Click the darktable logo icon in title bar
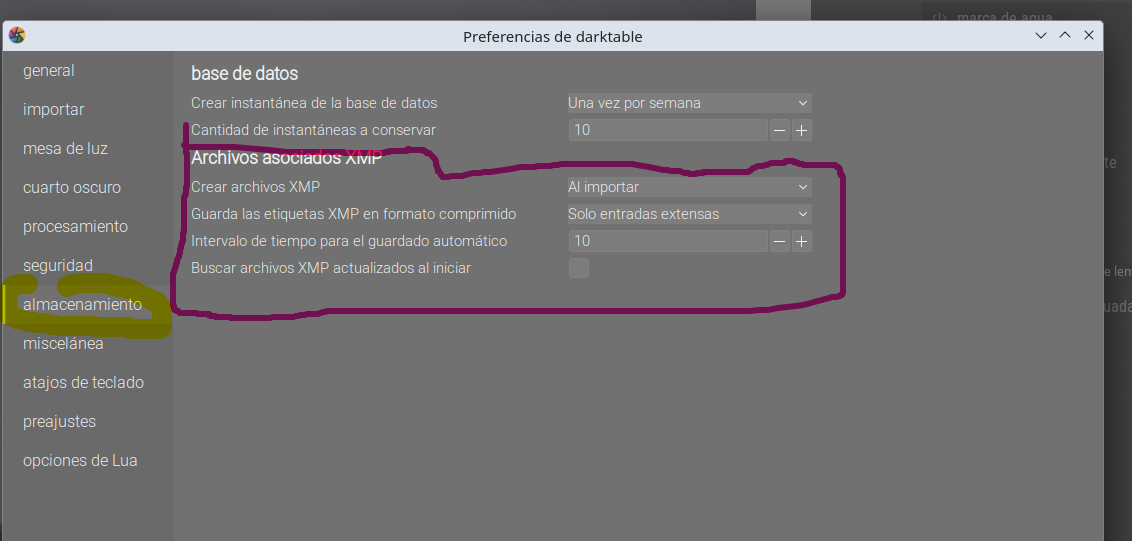1132x541 pixels. [x=17, y=36]
